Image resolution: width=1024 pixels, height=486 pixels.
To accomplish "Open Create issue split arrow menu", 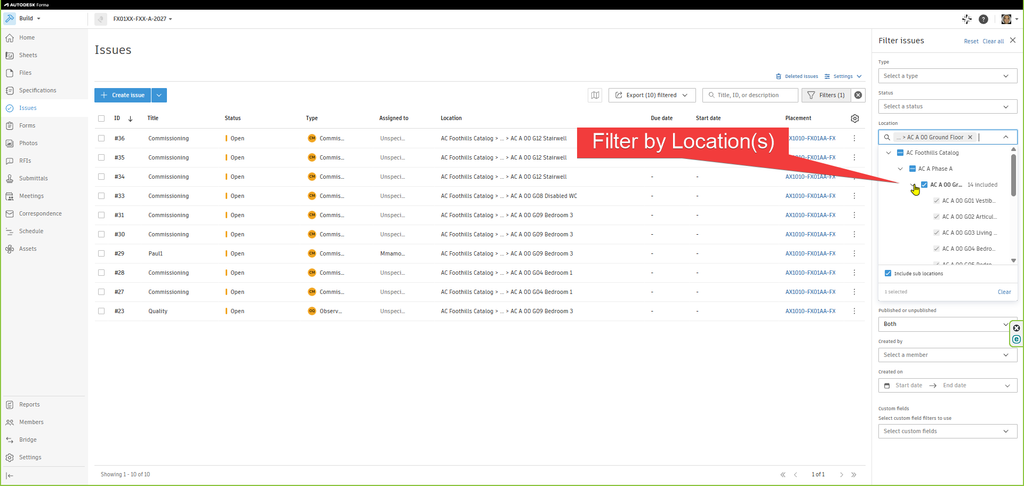I will click(159, 95).
